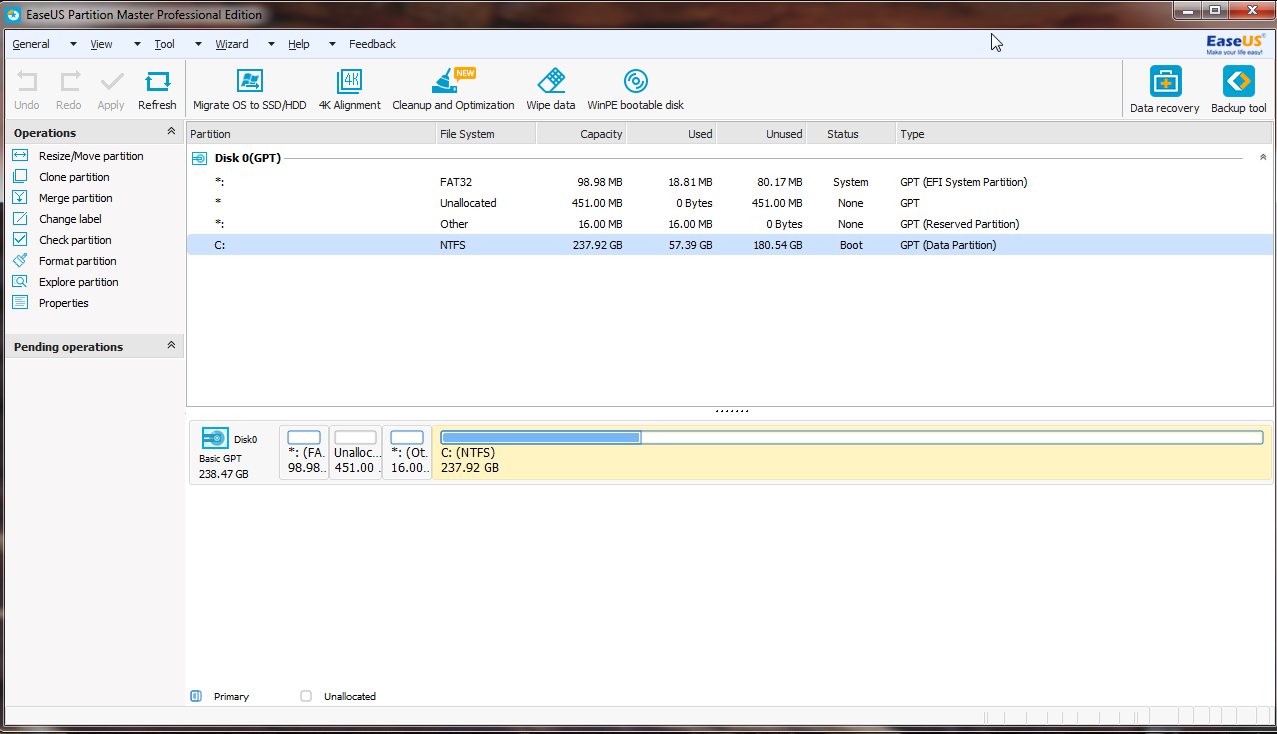The width and height of the screenshot is (1277, 734).
Task: Click the 238.47 GB Disk0 size label
Action: point(224,473)
